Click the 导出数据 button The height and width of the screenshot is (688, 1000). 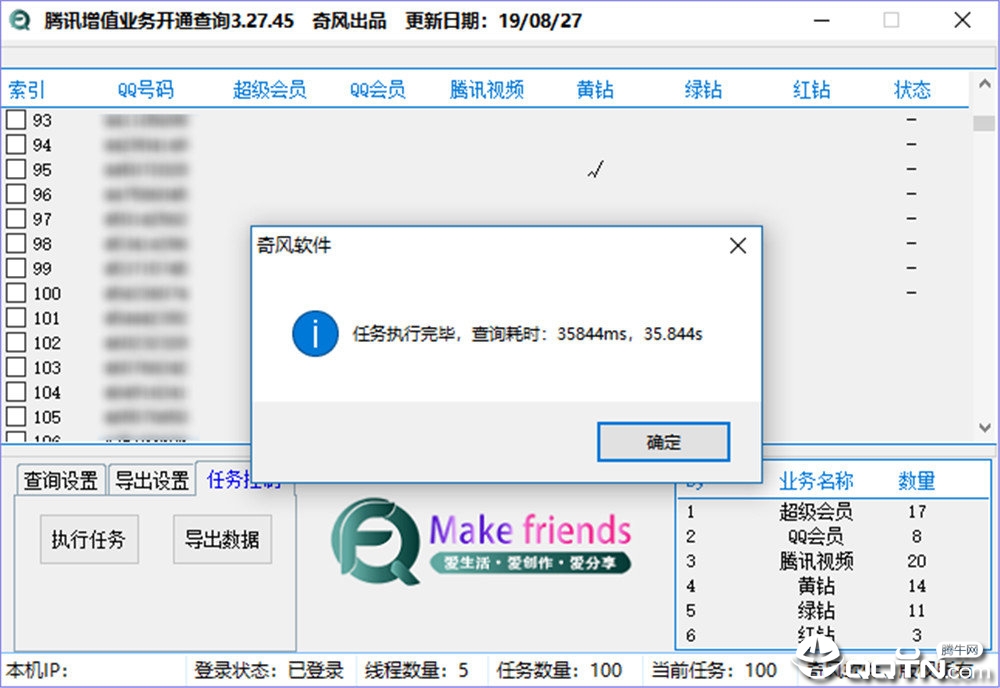tap(222, 539)
